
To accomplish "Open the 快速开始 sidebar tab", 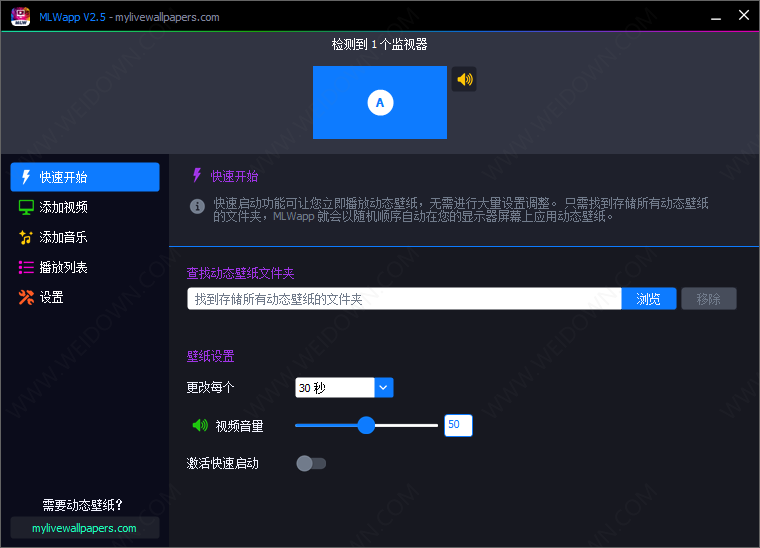I will pos(85,177).
